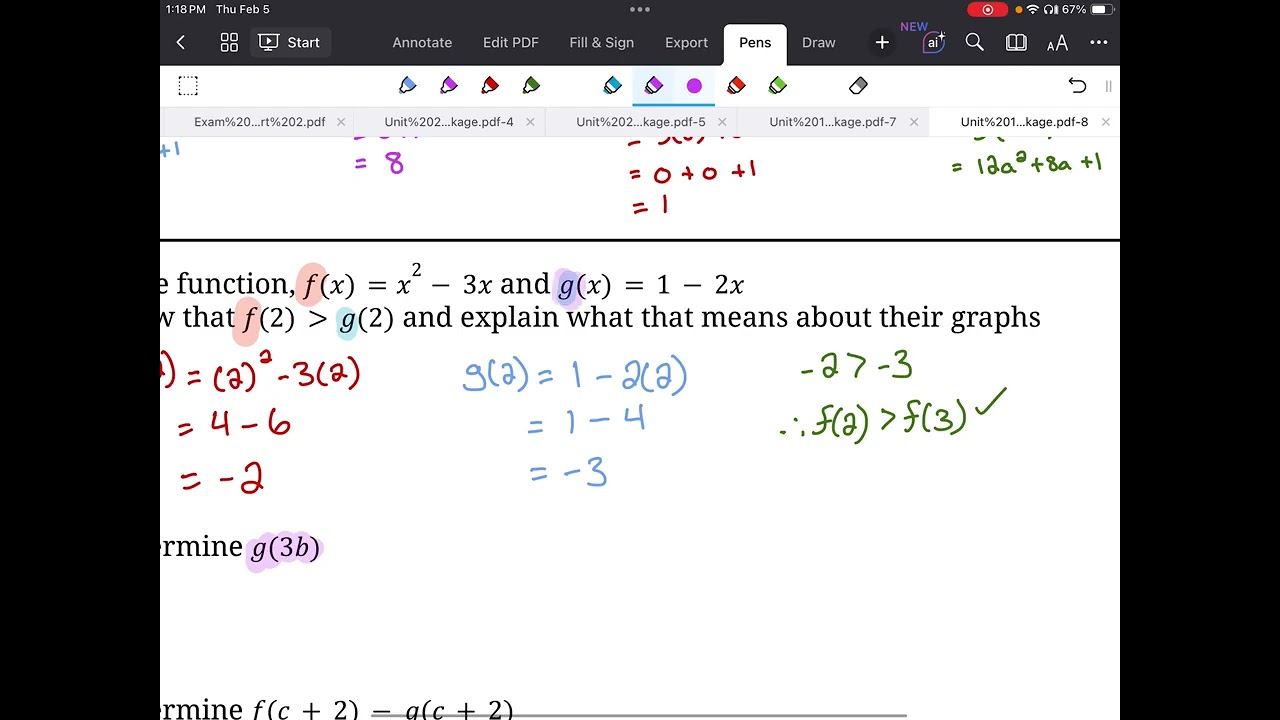The width and height of the screenshot is (1280, 720).
Task: Switch to the Draw tab
Action: [x=818, y=42]
